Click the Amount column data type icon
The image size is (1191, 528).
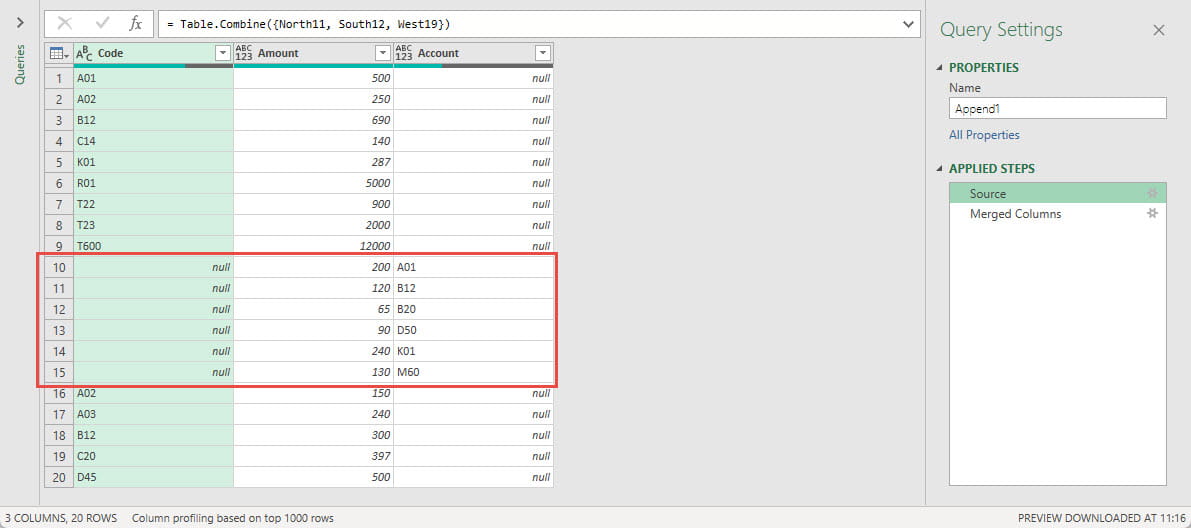(x=244, y=54)
